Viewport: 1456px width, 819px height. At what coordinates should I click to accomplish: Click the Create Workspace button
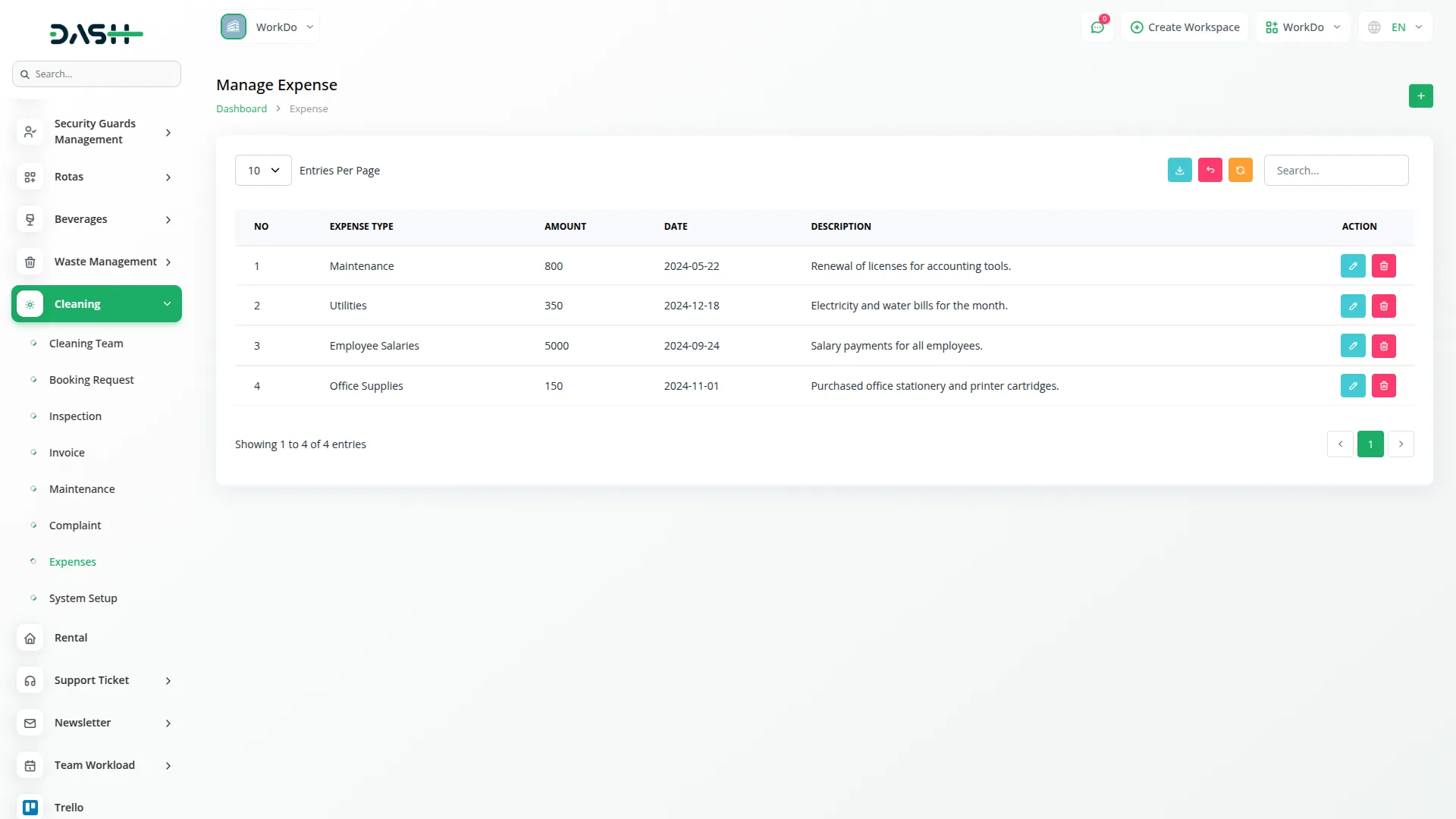tap(1185, 27)
